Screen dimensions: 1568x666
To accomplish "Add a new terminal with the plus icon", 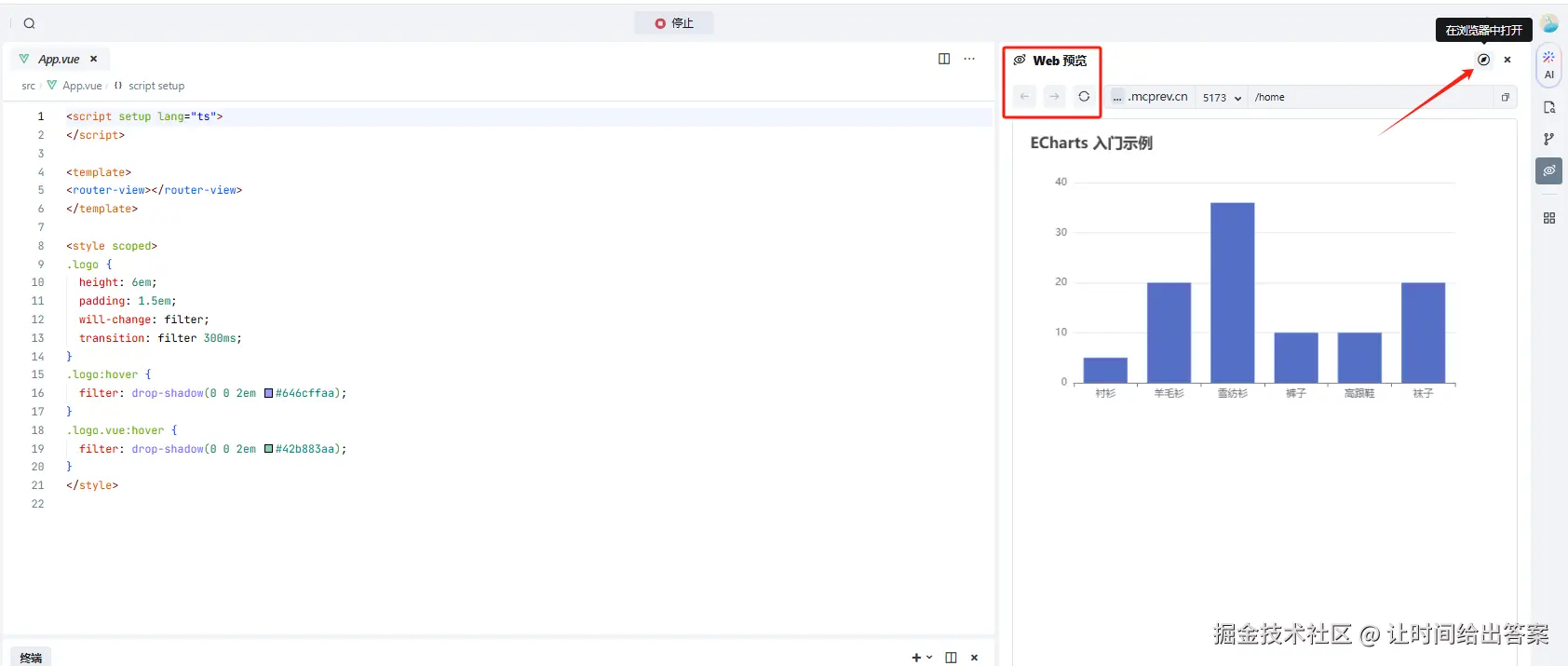I will point(916,658).
